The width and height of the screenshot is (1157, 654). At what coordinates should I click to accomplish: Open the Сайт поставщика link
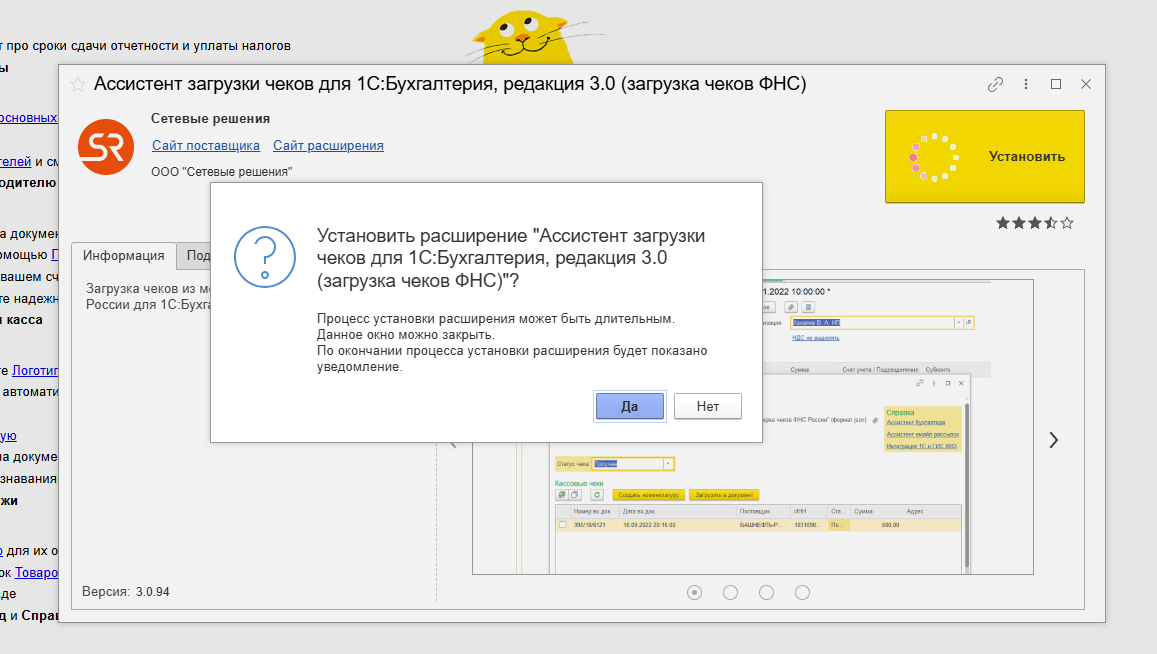pos(206,146)
